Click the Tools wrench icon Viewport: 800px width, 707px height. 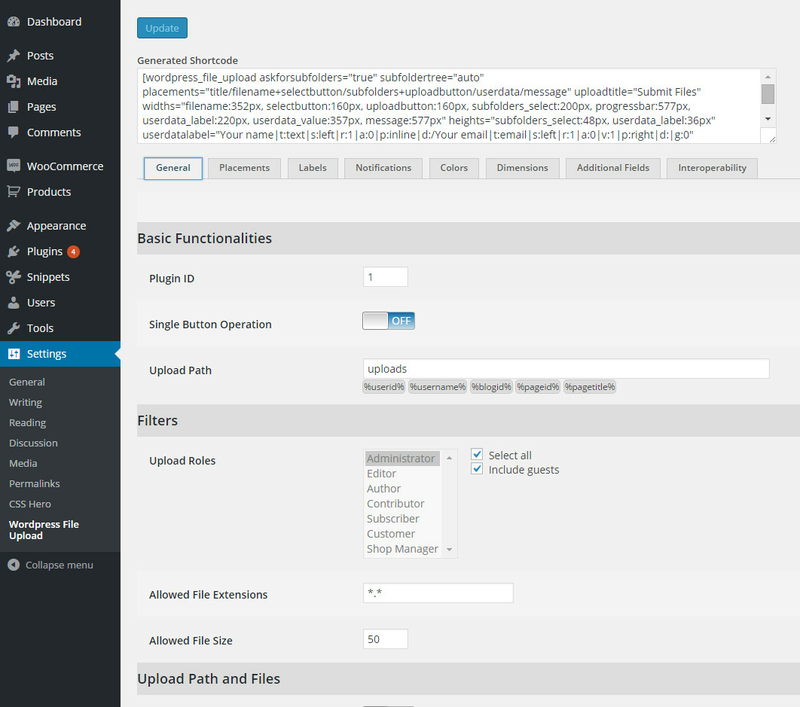click(x=14, y=328)
